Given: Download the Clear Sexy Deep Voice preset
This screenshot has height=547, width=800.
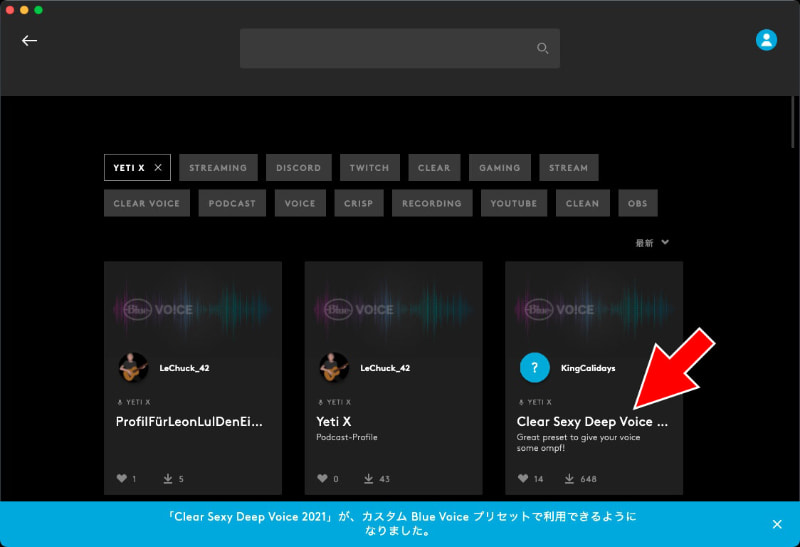Looking at the screenshot, I should click(x=569, y=478).
